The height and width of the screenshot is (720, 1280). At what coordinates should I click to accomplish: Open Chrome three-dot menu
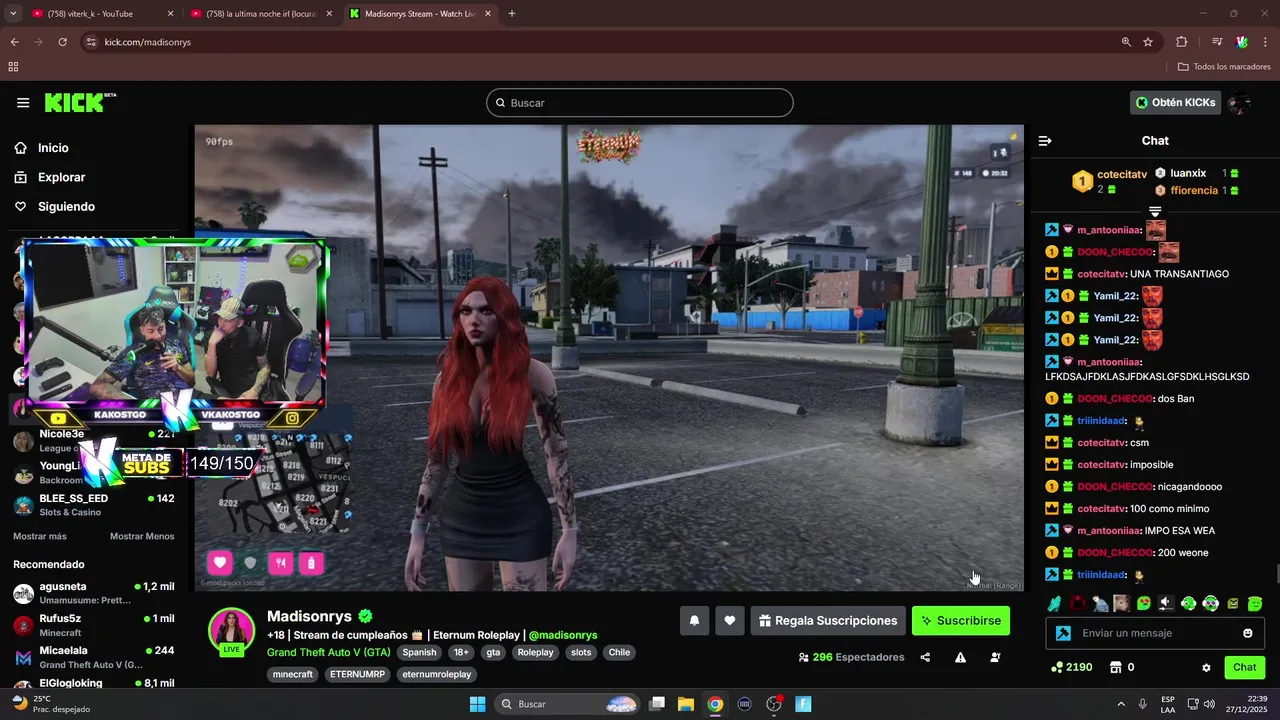click(1266, 42)
